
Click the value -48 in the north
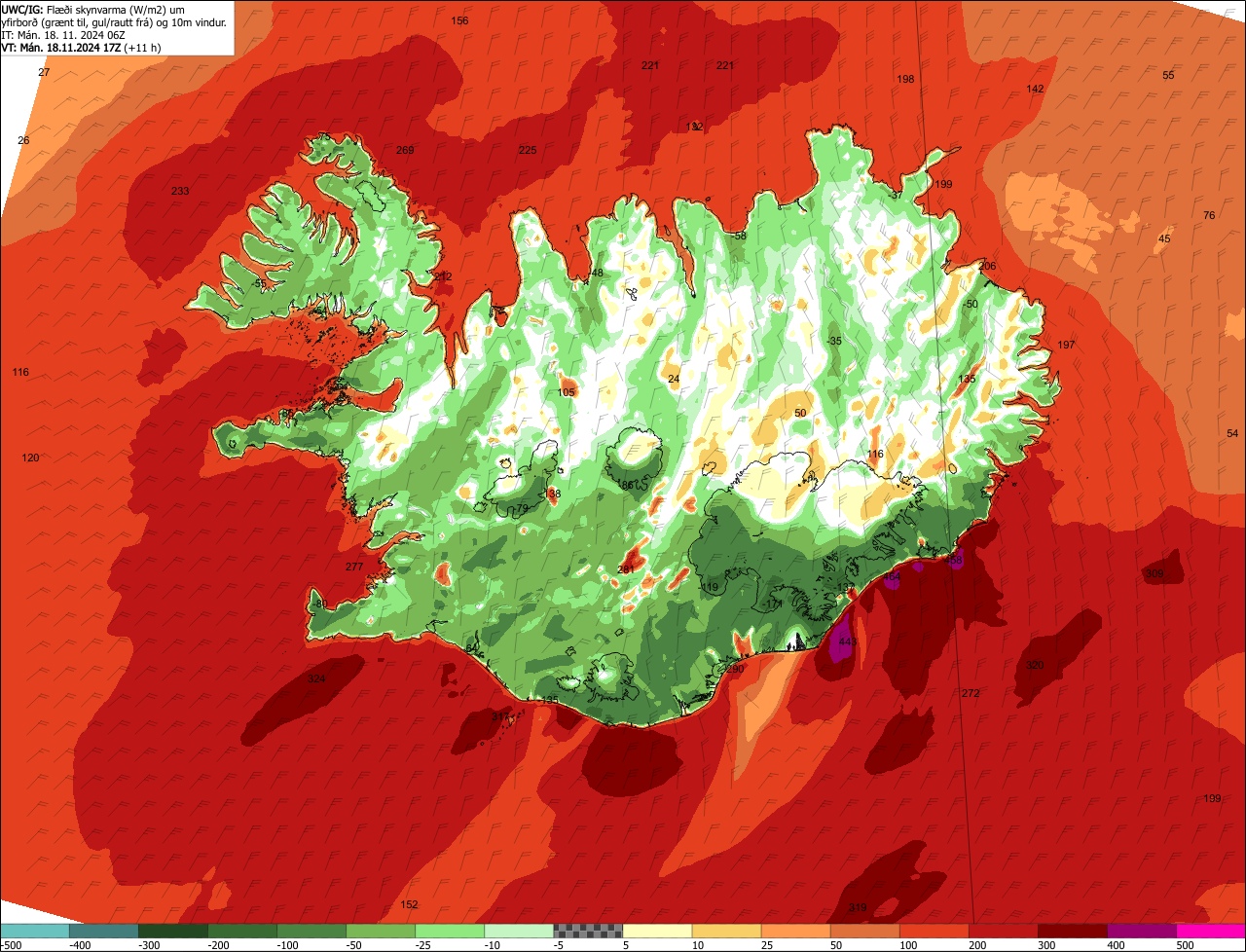click(x=596, y=274)
